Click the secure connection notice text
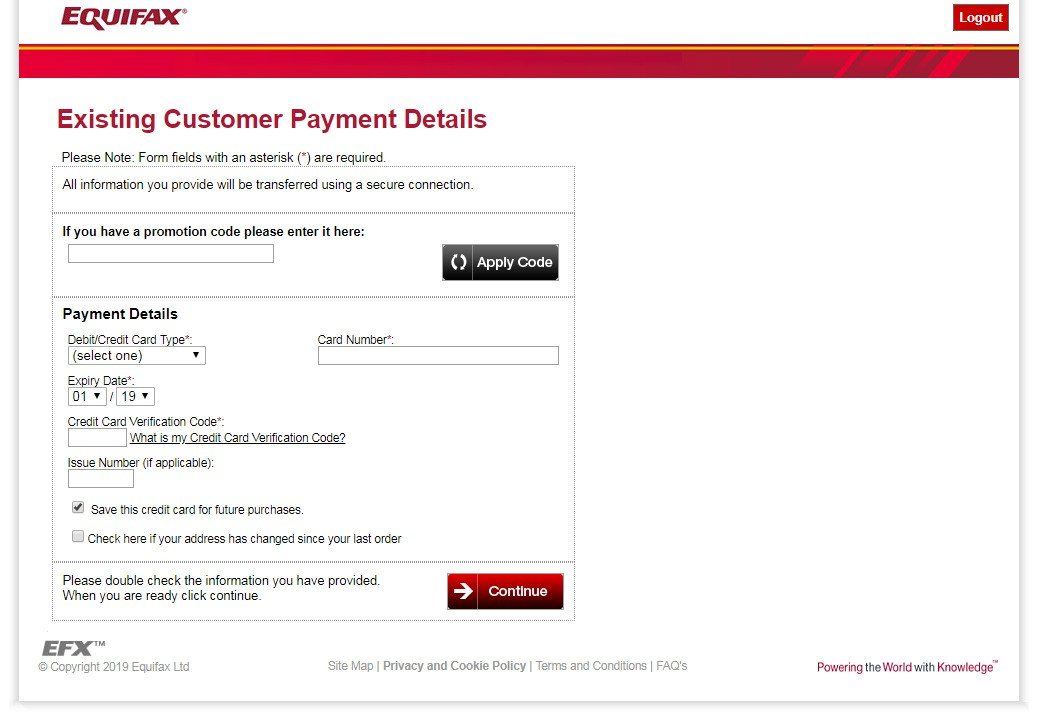Screen dimensions: 1048x723 (268, 184)
